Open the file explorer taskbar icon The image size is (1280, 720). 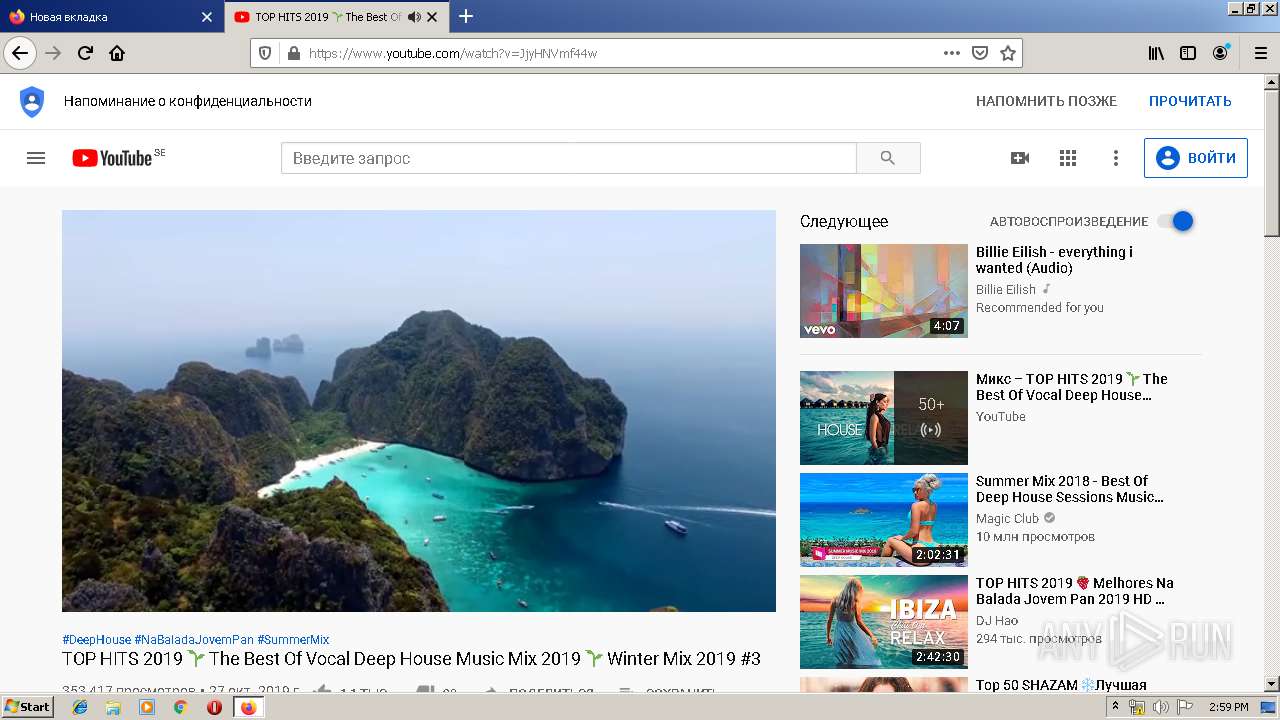(113, 707)
